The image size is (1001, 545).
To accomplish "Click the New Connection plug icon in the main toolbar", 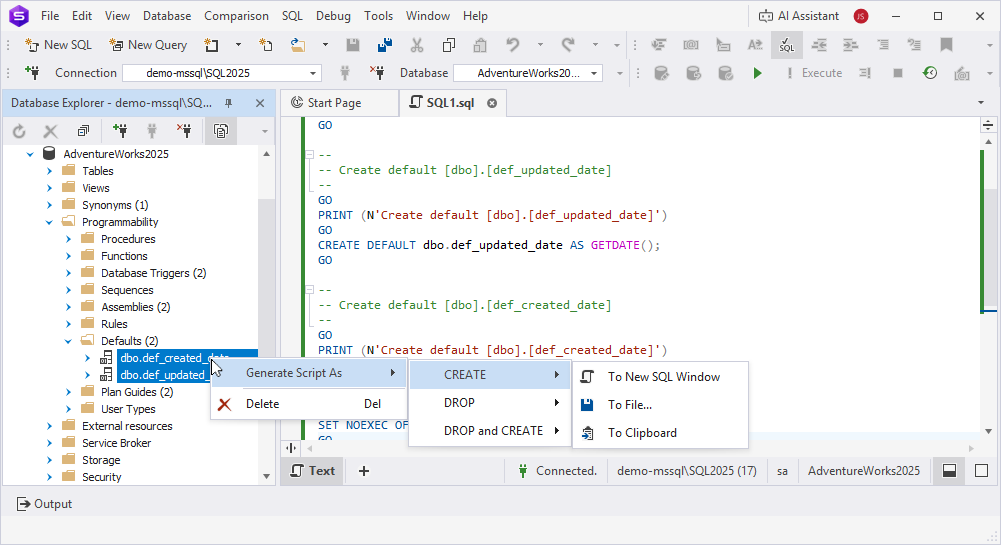I will click(32, 73).
